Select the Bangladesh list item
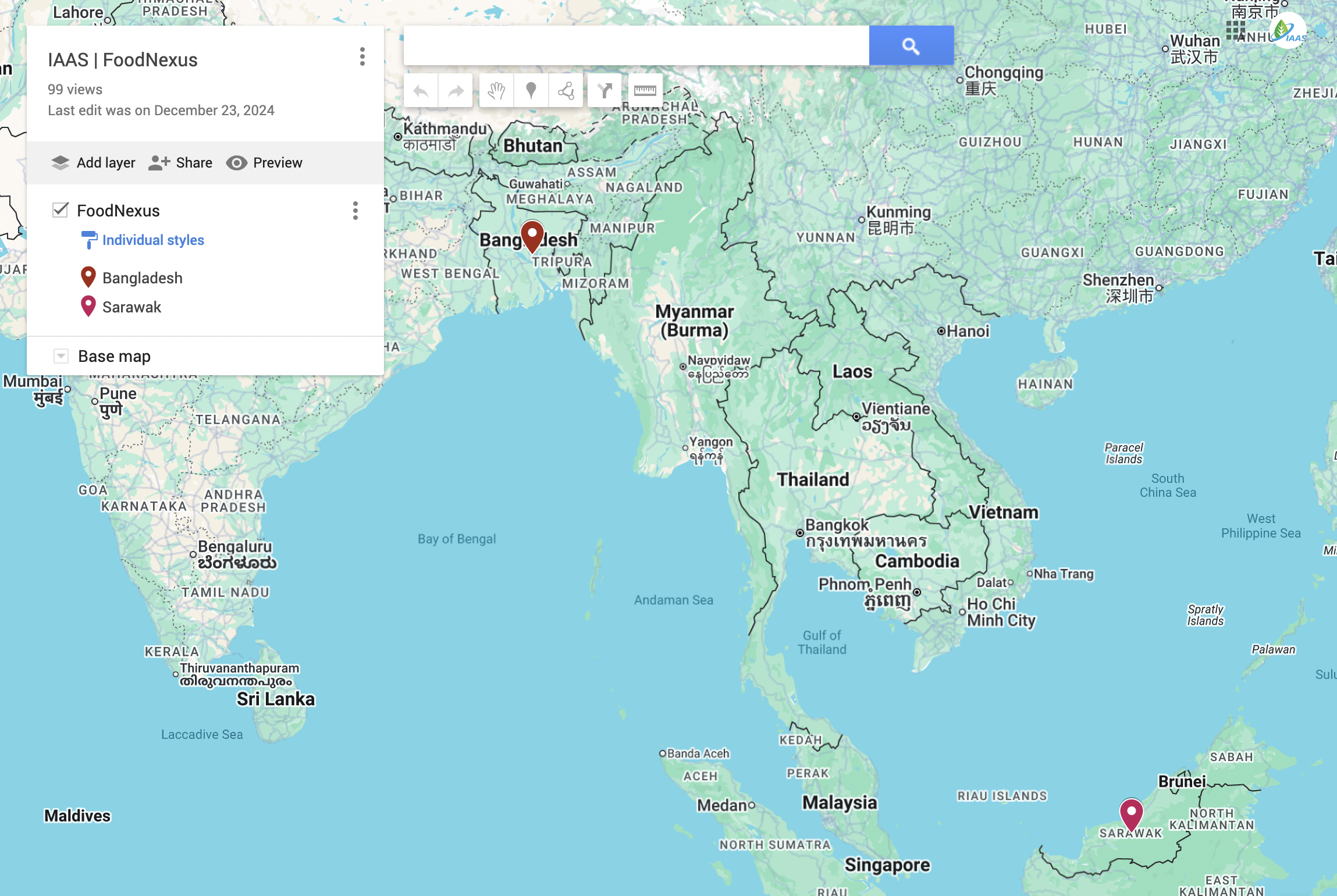This screenshot has width=1337, height=896. (142, 278)
